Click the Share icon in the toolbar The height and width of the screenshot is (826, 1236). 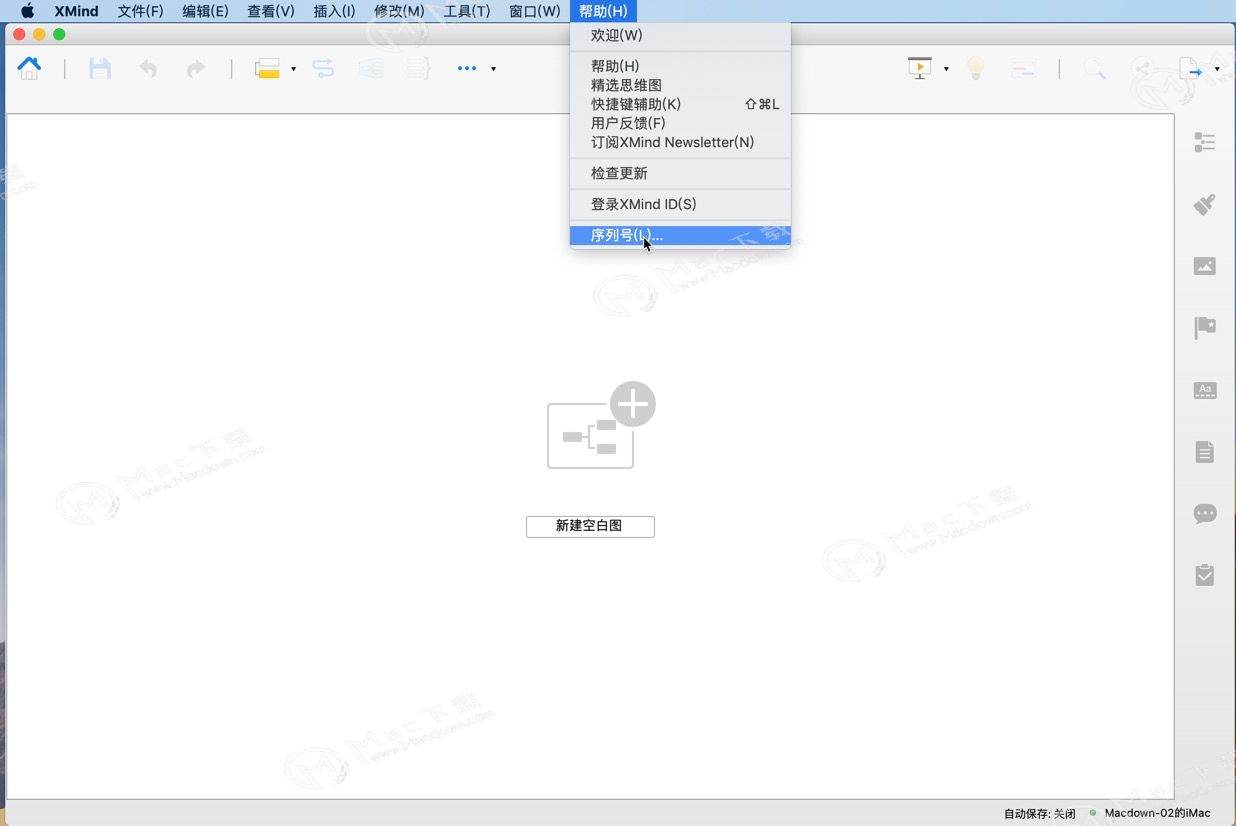pos(1143,69)
